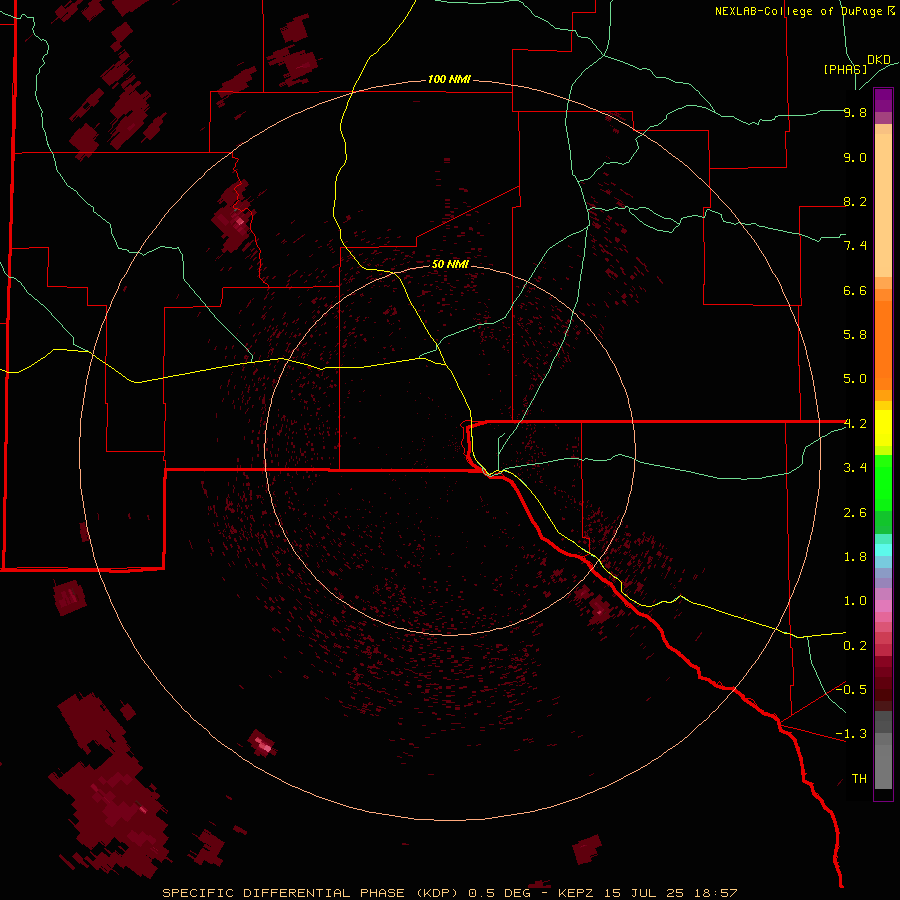Screen dimensions: 900x900
Task: Click the 100 NMI range ring label
Action: (x=449, y=79)
